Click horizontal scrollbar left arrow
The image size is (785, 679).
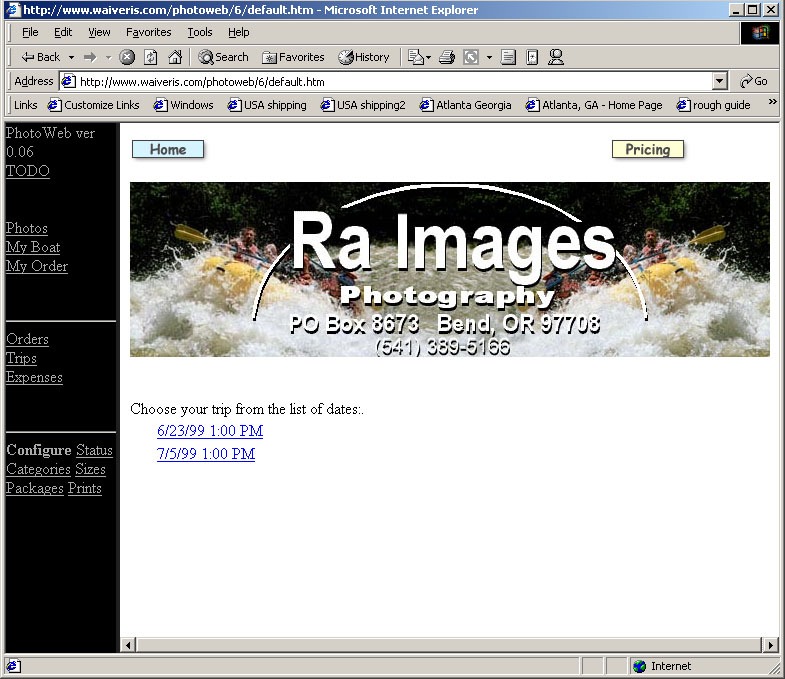coord(128,645)
